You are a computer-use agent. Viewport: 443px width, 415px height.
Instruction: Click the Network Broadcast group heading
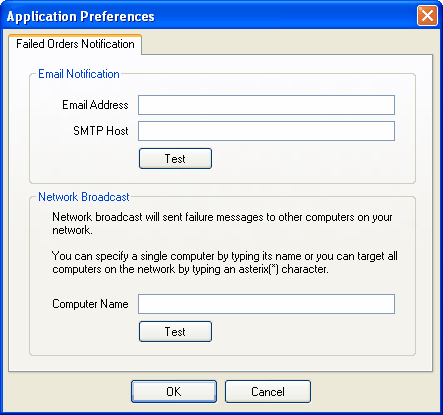(84, 197)
